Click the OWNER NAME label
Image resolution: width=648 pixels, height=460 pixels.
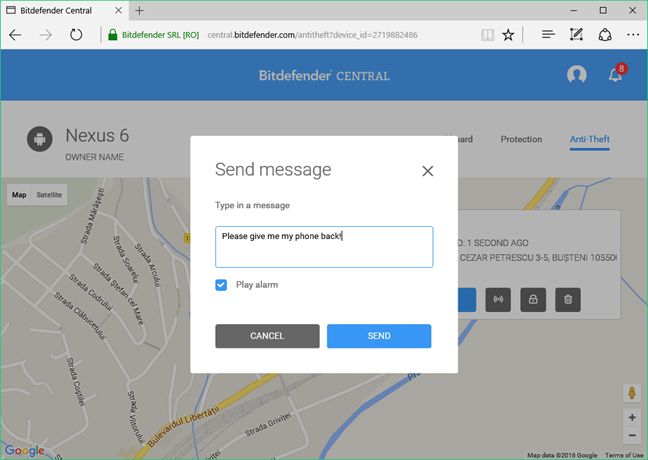tap(94, 157)
